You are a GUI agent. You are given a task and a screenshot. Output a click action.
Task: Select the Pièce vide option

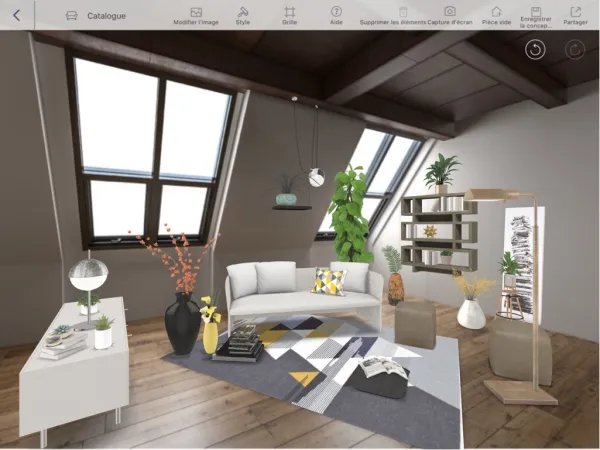(x=496, y=11)
